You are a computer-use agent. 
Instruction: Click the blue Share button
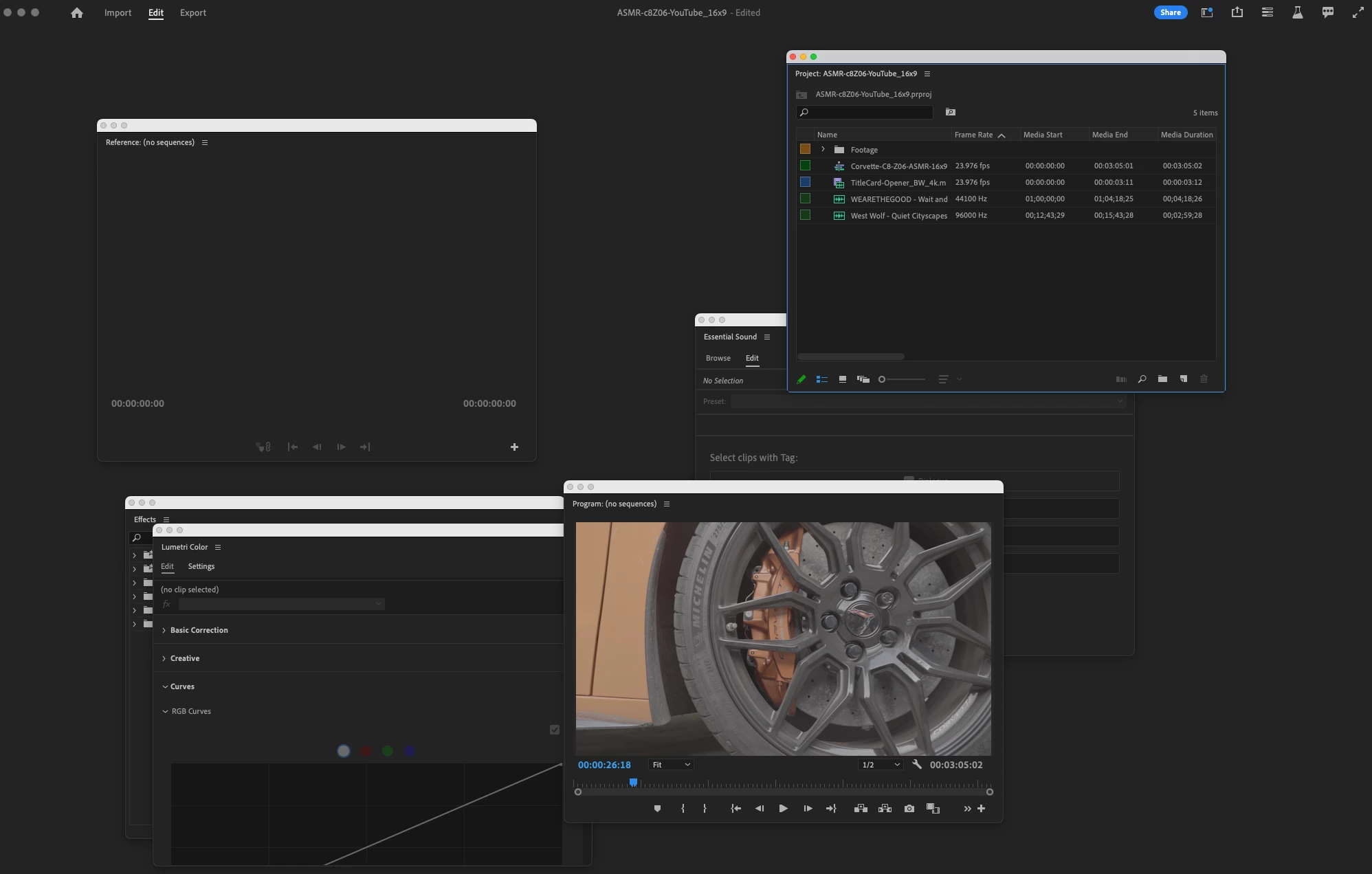click(1170, 12)
